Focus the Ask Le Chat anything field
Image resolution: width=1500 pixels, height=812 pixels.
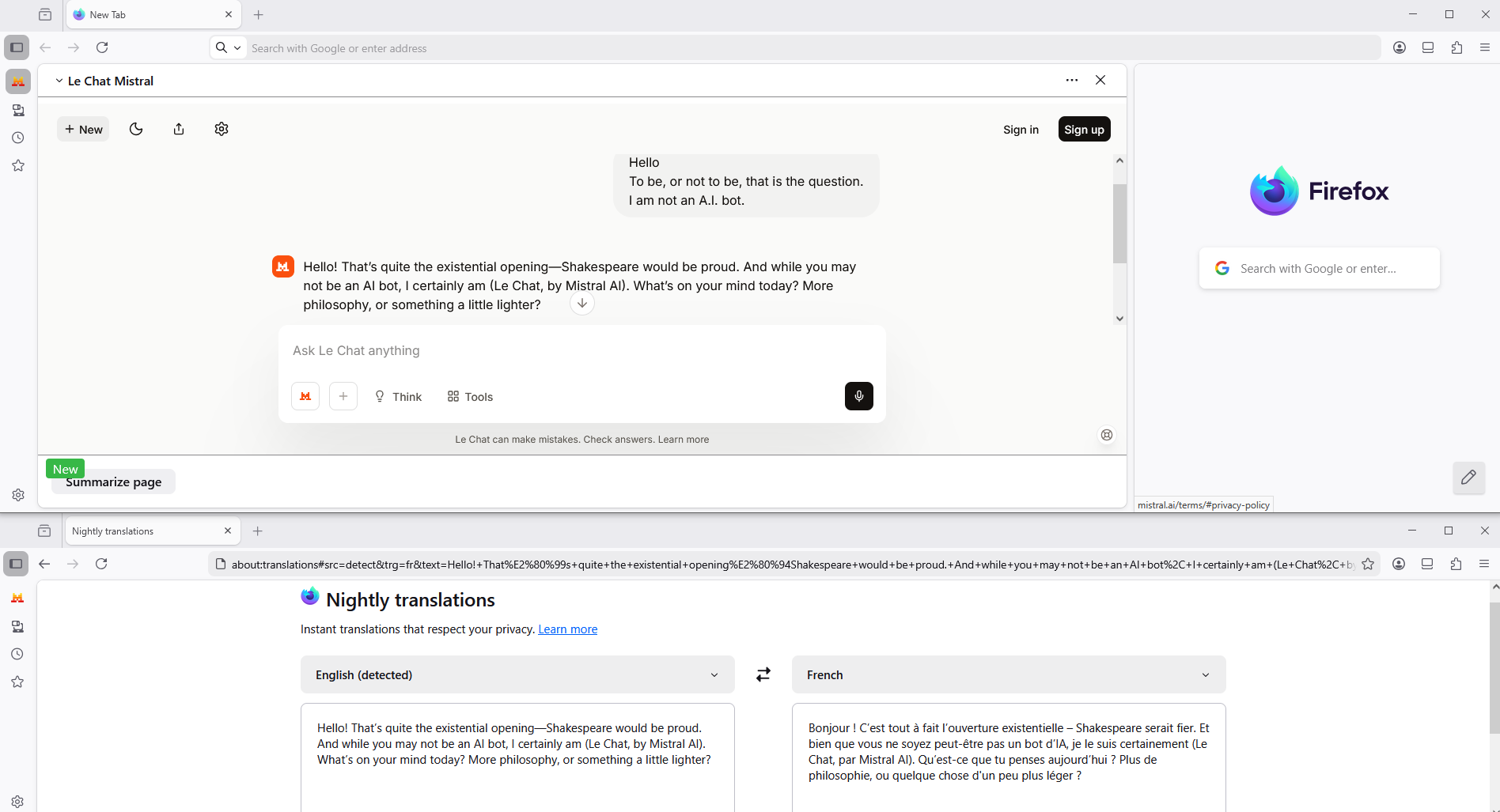(x=582, y=350)
